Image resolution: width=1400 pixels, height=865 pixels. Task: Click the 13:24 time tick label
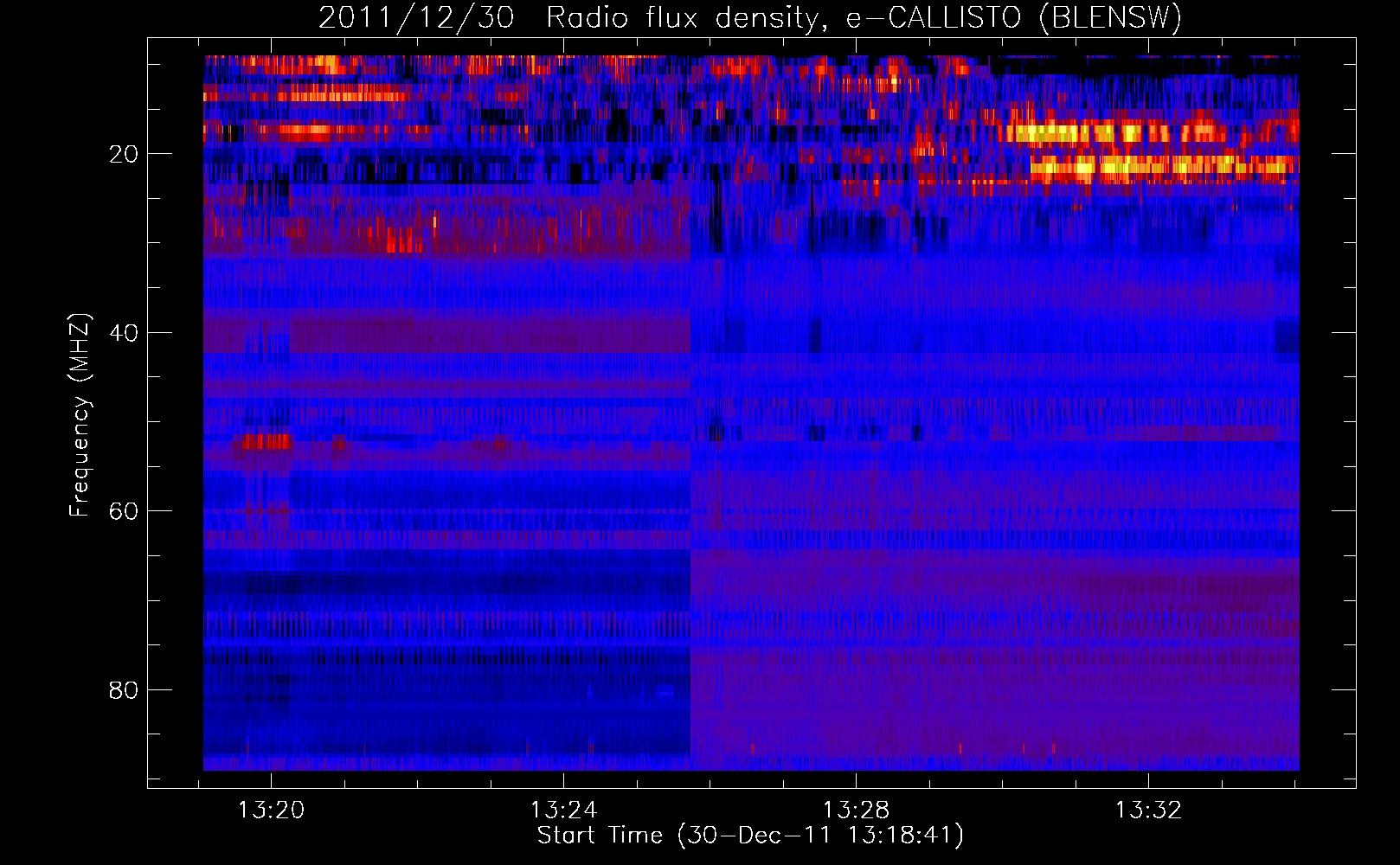point(563,811)
